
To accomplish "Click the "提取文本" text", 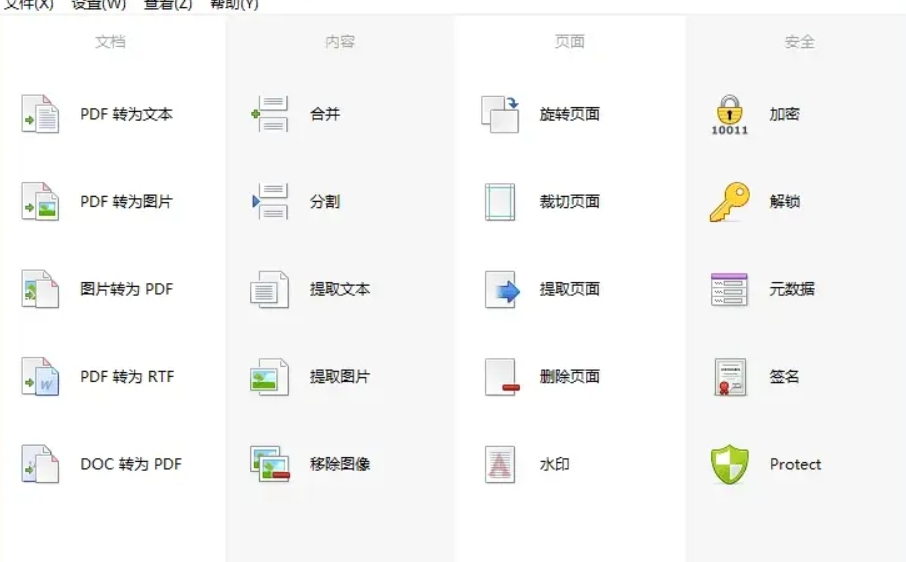I will pos(340,289).
